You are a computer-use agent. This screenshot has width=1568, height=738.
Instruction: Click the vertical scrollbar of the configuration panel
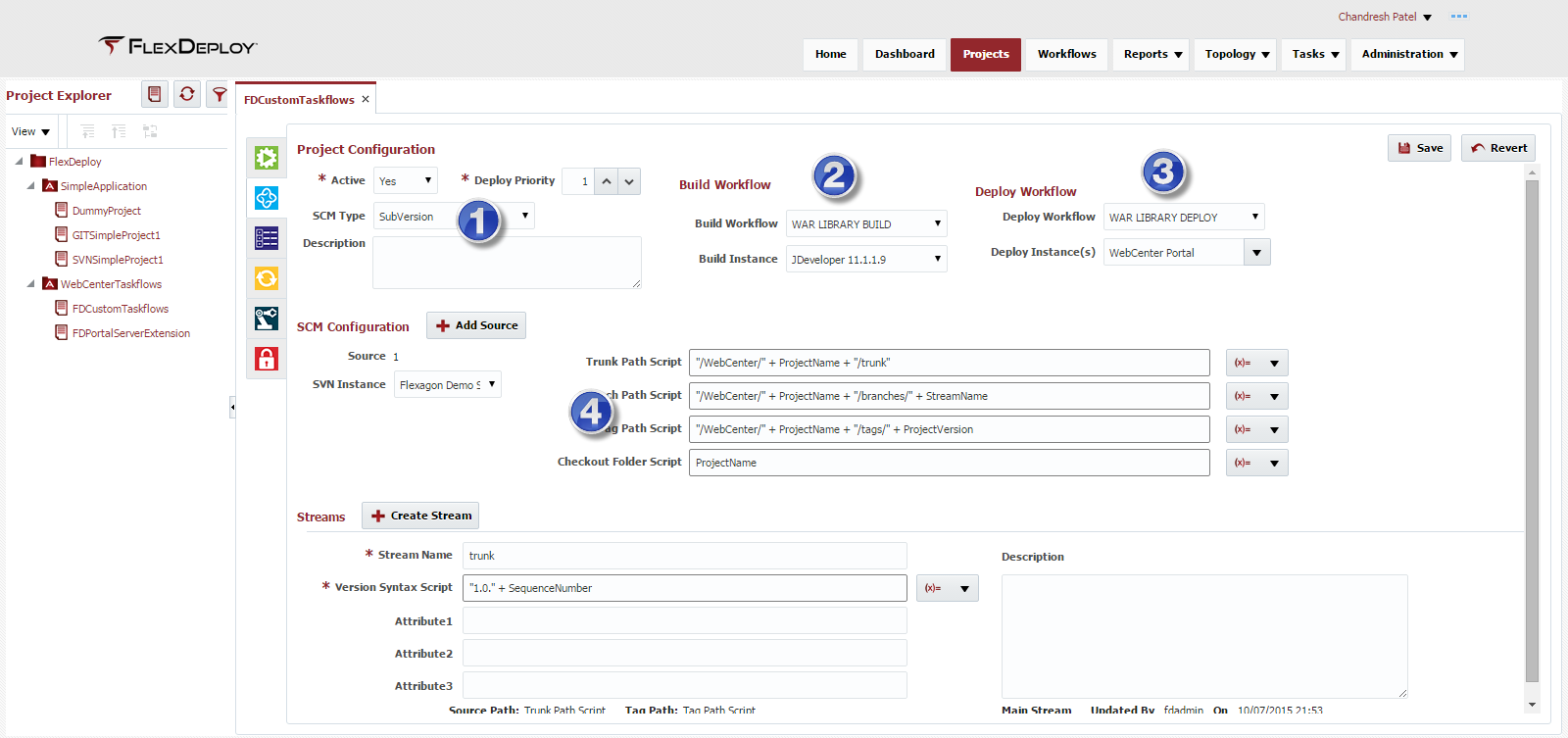(x=1532, y=431)
